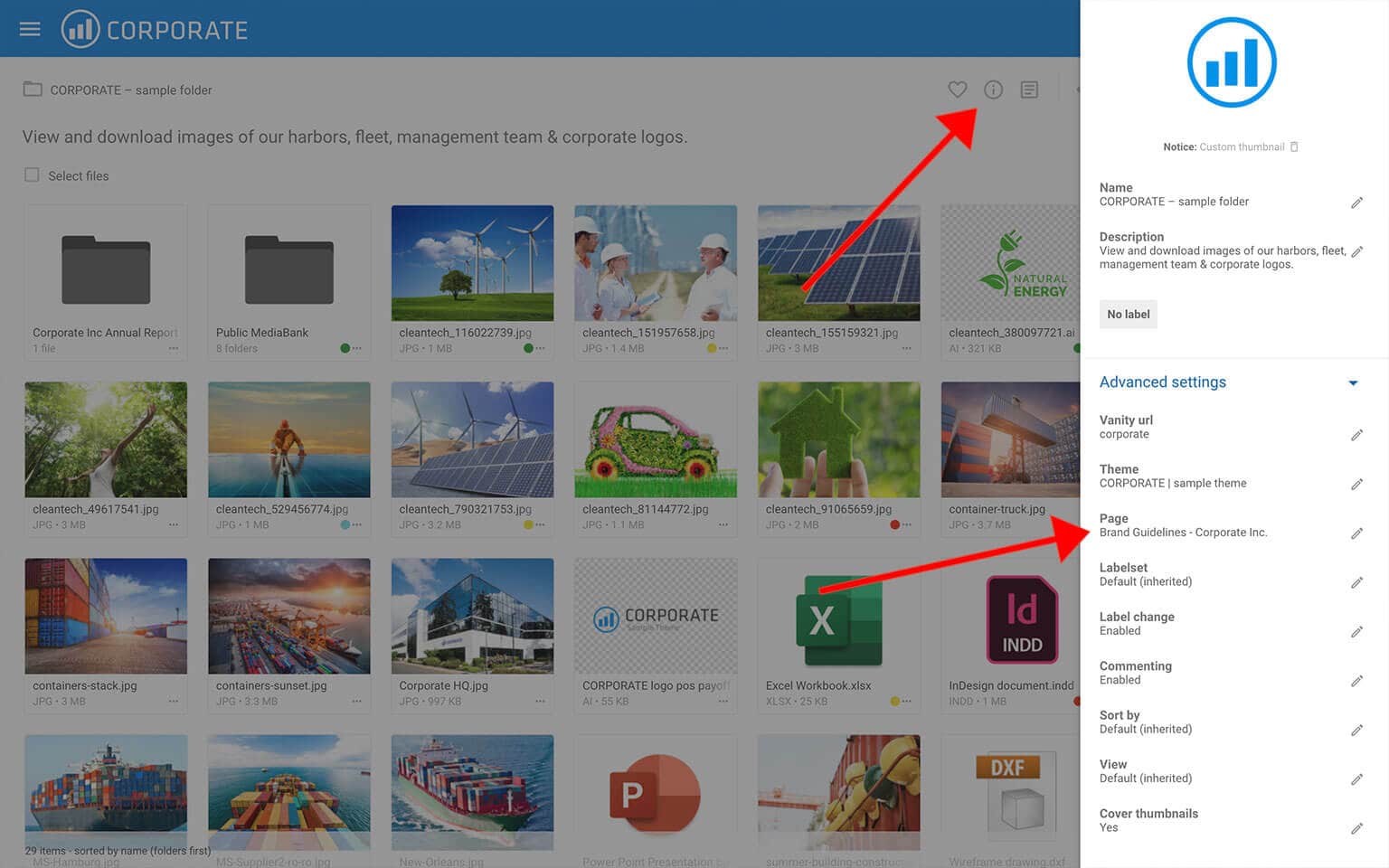Open the hamburger navigation menu
Viewport: 1389px width, 868px height.
tap(30, 29)
